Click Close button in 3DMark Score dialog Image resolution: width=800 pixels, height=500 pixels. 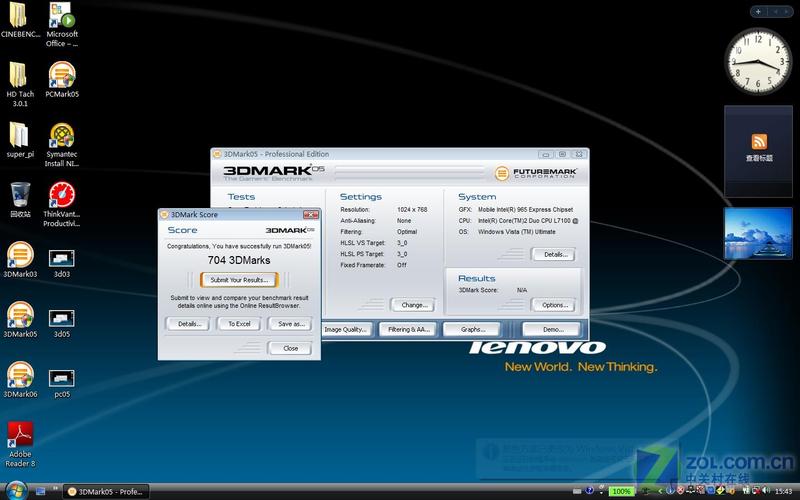pos(290,348)
